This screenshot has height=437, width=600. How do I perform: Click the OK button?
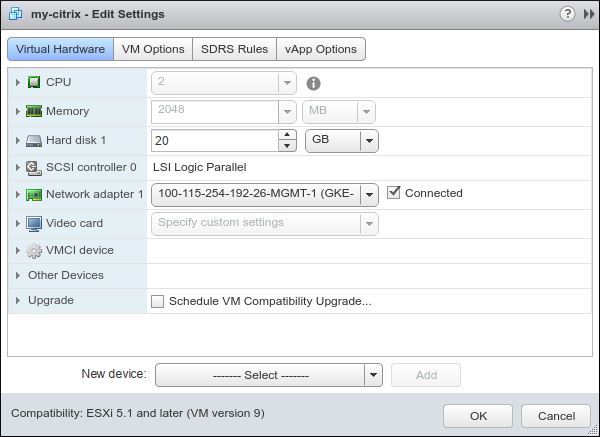click(478, 416)
